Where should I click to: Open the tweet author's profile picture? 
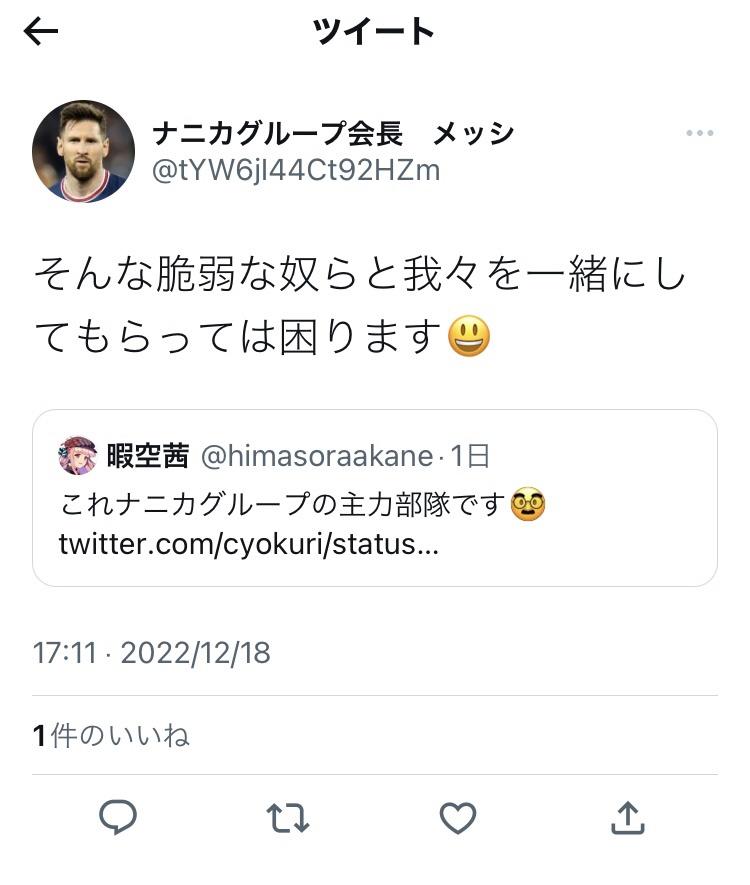pos(83,151)
